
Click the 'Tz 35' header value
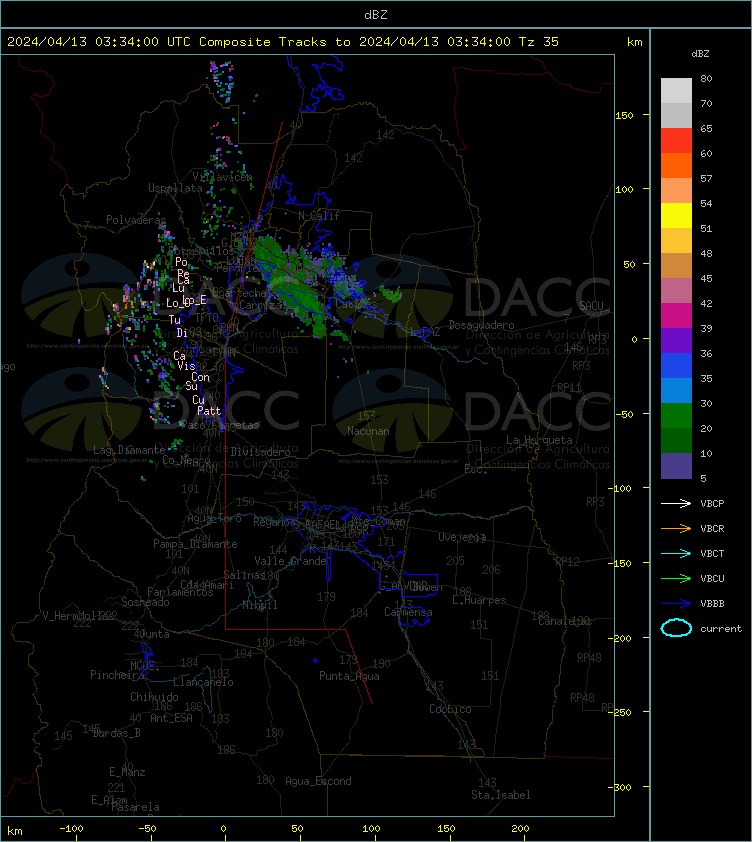tap(539, 42)
